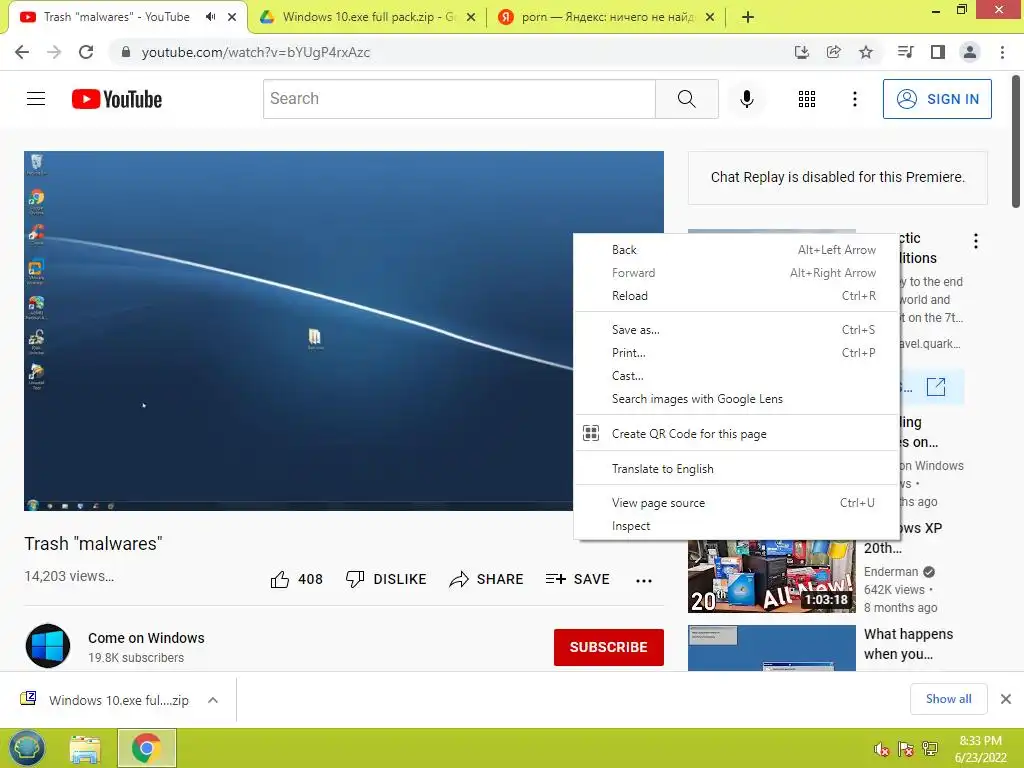Open 'What happens when you...' video thumbnail
The height and width of the screenshot is (768, 1024).
click(771, 648)
